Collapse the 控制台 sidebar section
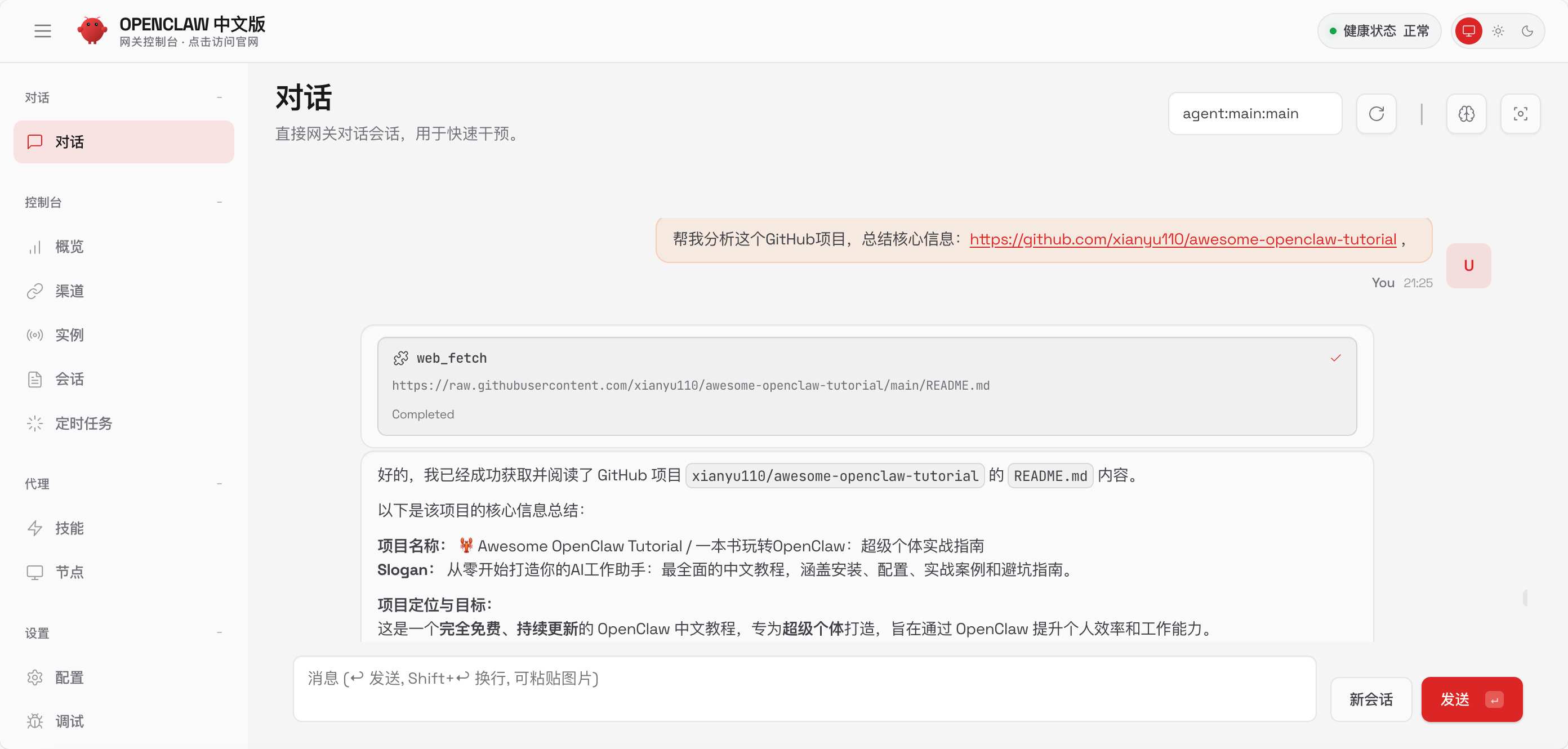The height and width of the screenshot is (749, 1568). [219, 202]
